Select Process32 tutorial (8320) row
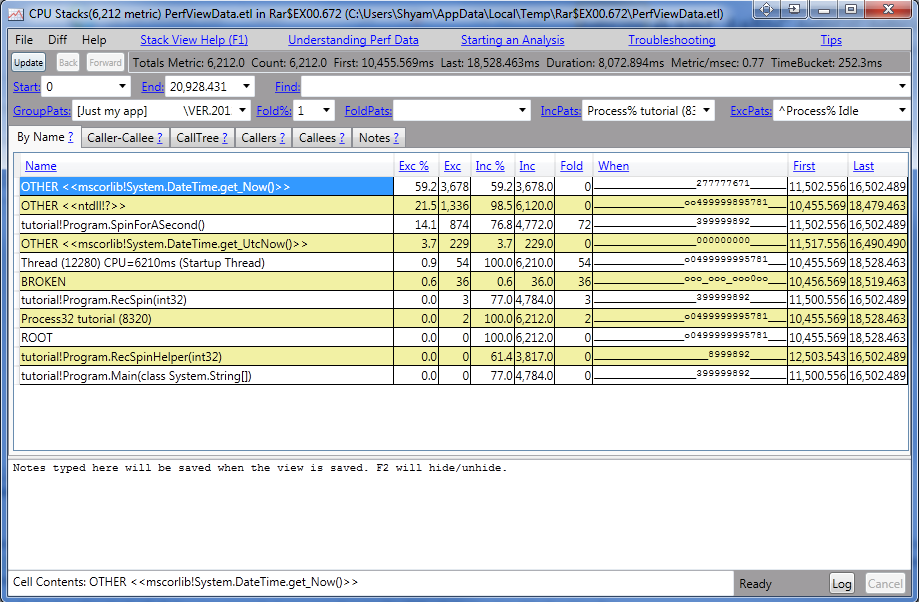The image size is (919, 602). [x=464, y=319]
